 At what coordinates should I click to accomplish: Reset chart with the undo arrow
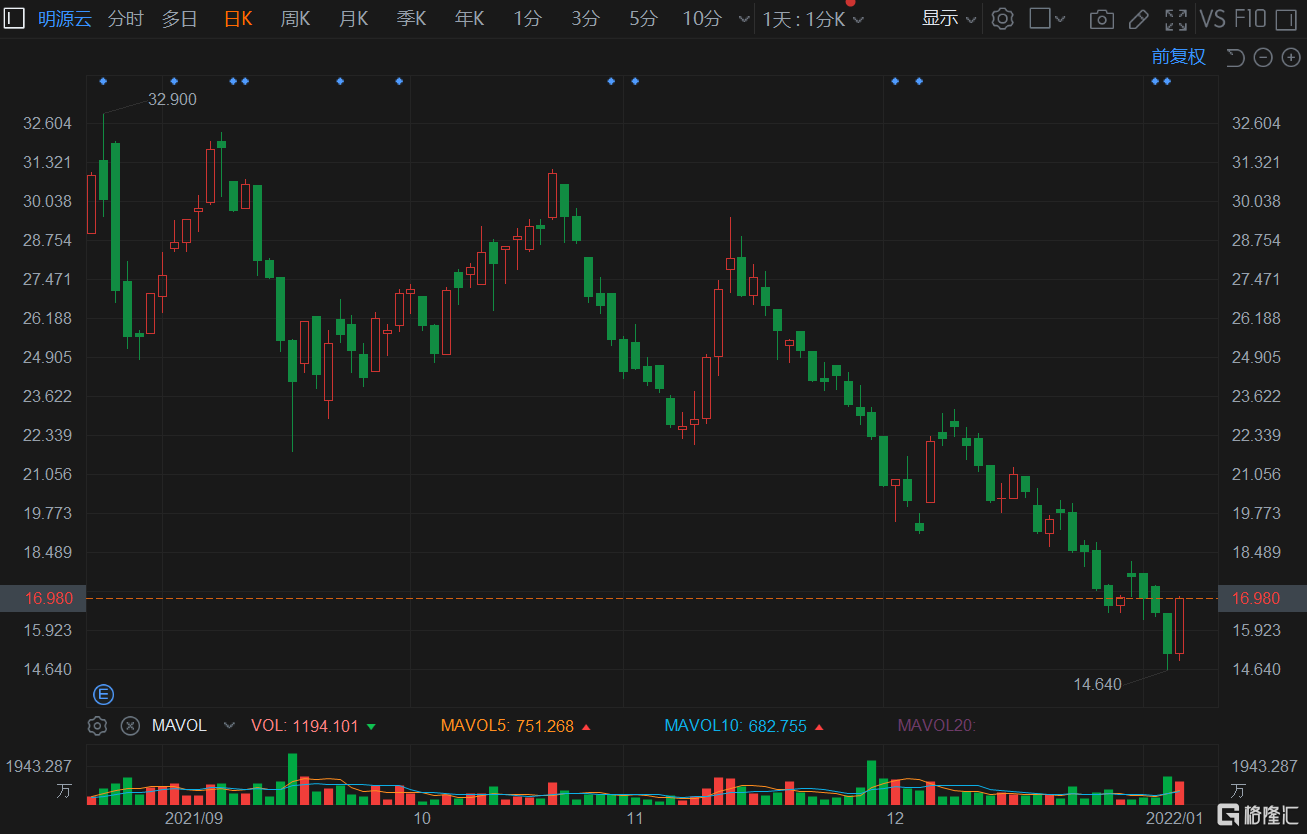[x=1235, y=58]
